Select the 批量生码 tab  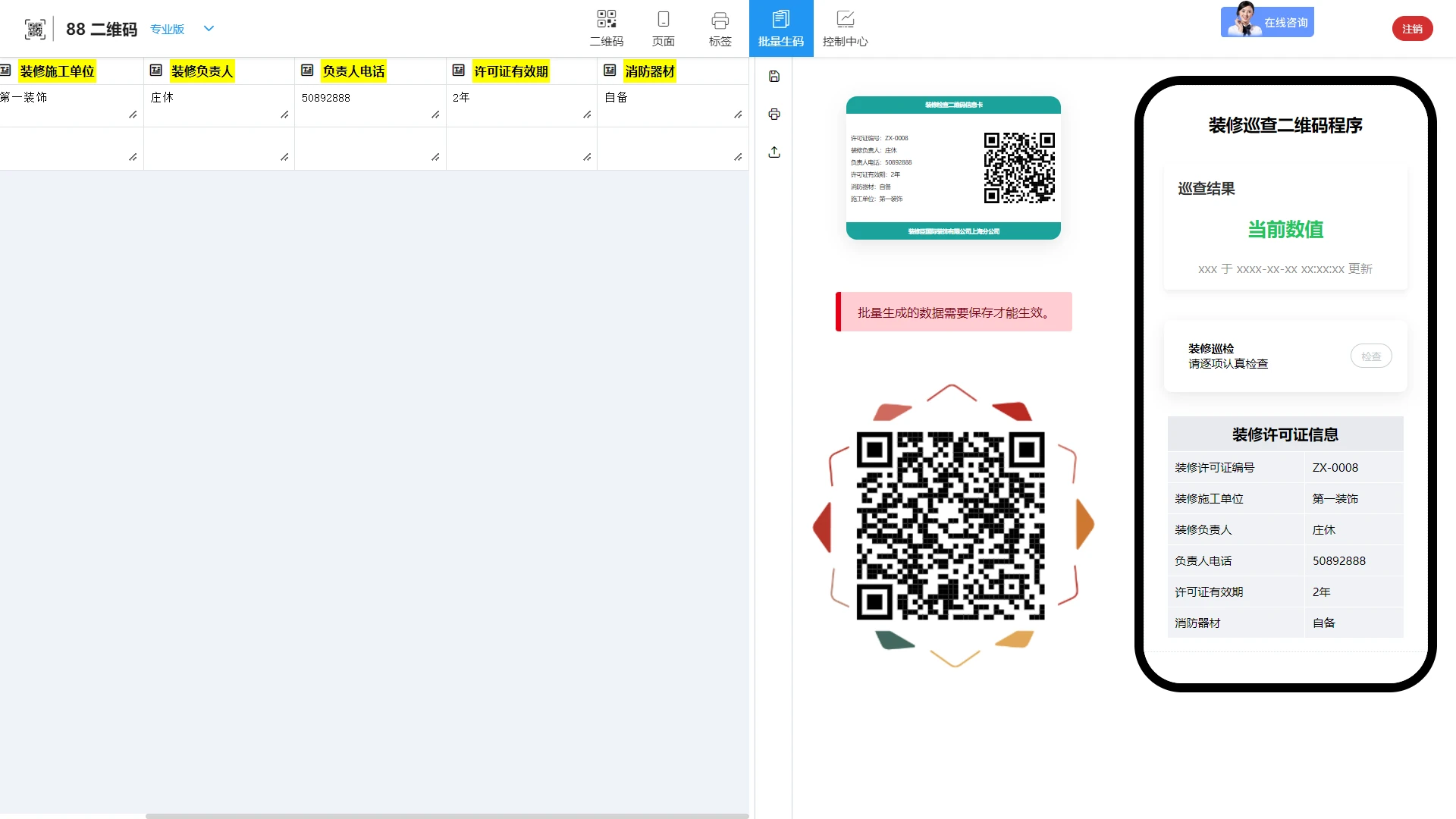tap(781, 29)
